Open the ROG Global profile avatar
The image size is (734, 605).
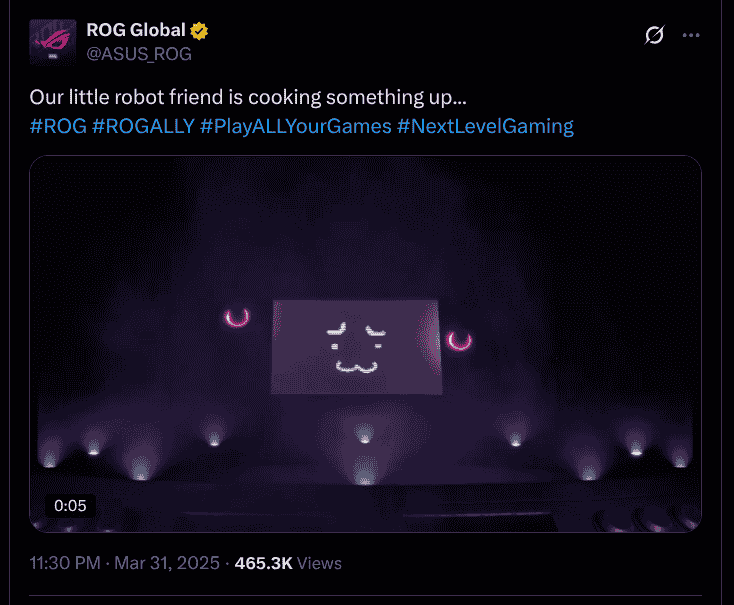(x=54, y=41)
